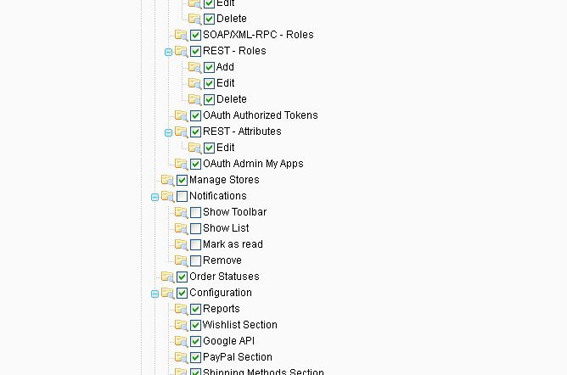
Task: Click folder icon beside PayPal Section
Action: tap(181, 358)
